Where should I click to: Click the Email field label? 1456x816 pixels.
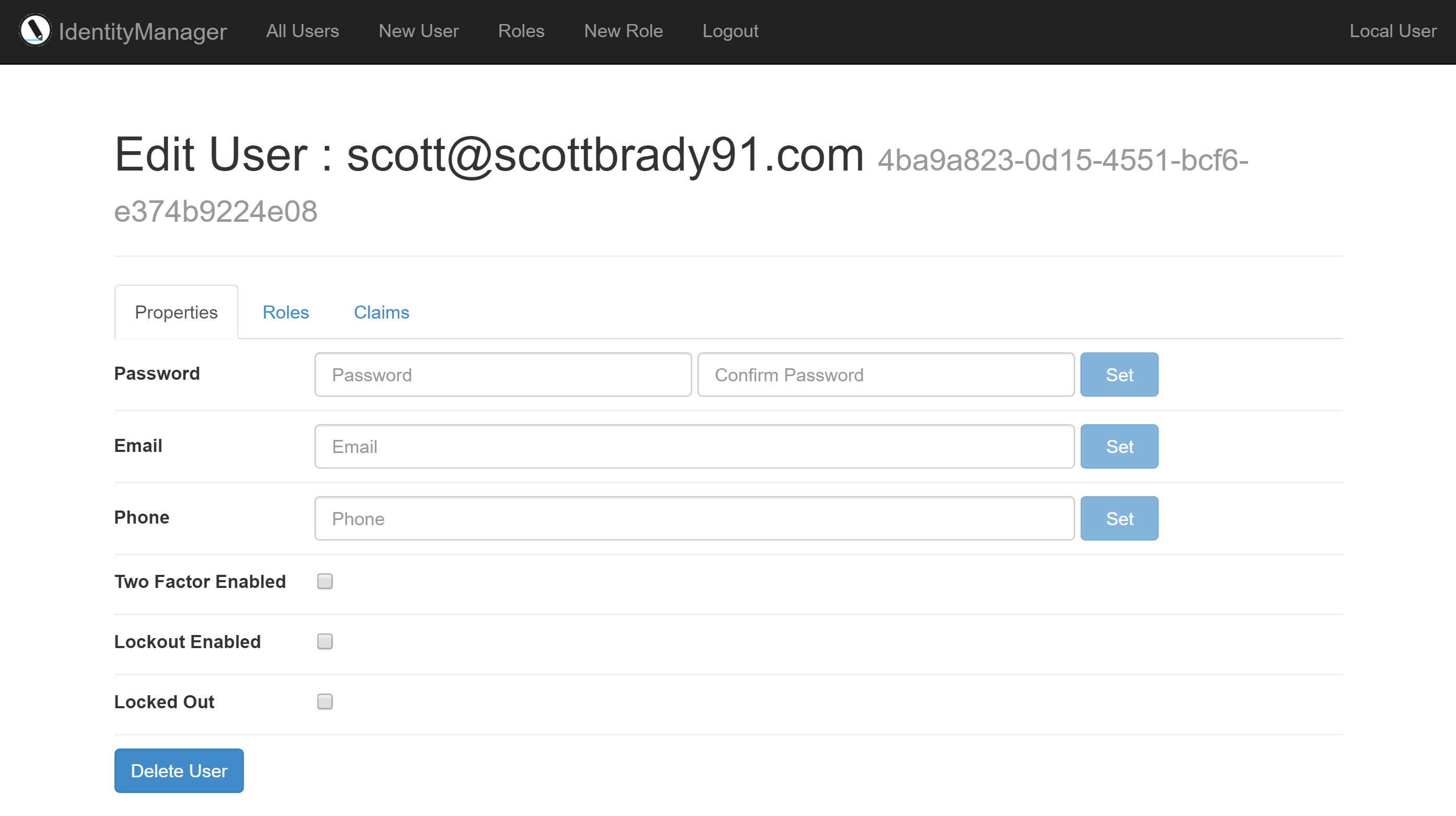click(x=139, y=446)
